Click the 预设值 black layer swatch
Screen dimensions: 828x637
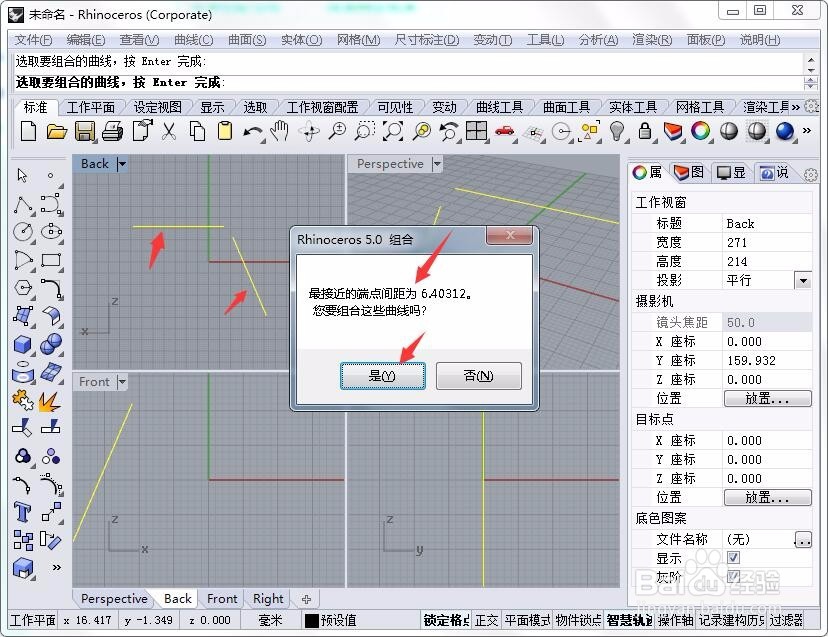tap(312, 621)
